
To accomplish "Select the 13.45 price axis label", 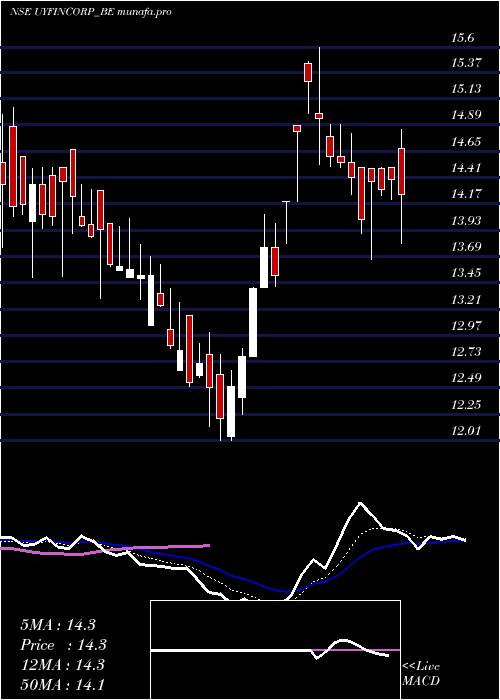I will [x=466, y=273].
